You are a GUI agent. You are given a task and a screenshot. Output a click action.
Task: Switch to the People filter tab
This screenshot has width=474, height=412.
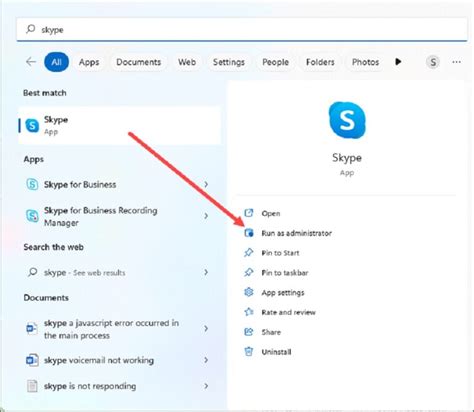click(275, 62)
